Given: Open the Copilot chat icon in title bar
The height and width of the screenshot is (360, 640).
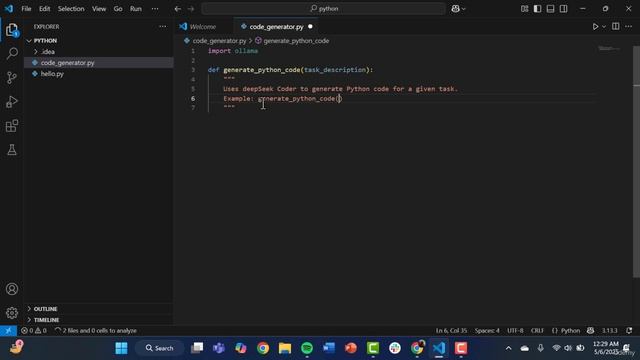Looking at the screenshot, I should [455, 9].
